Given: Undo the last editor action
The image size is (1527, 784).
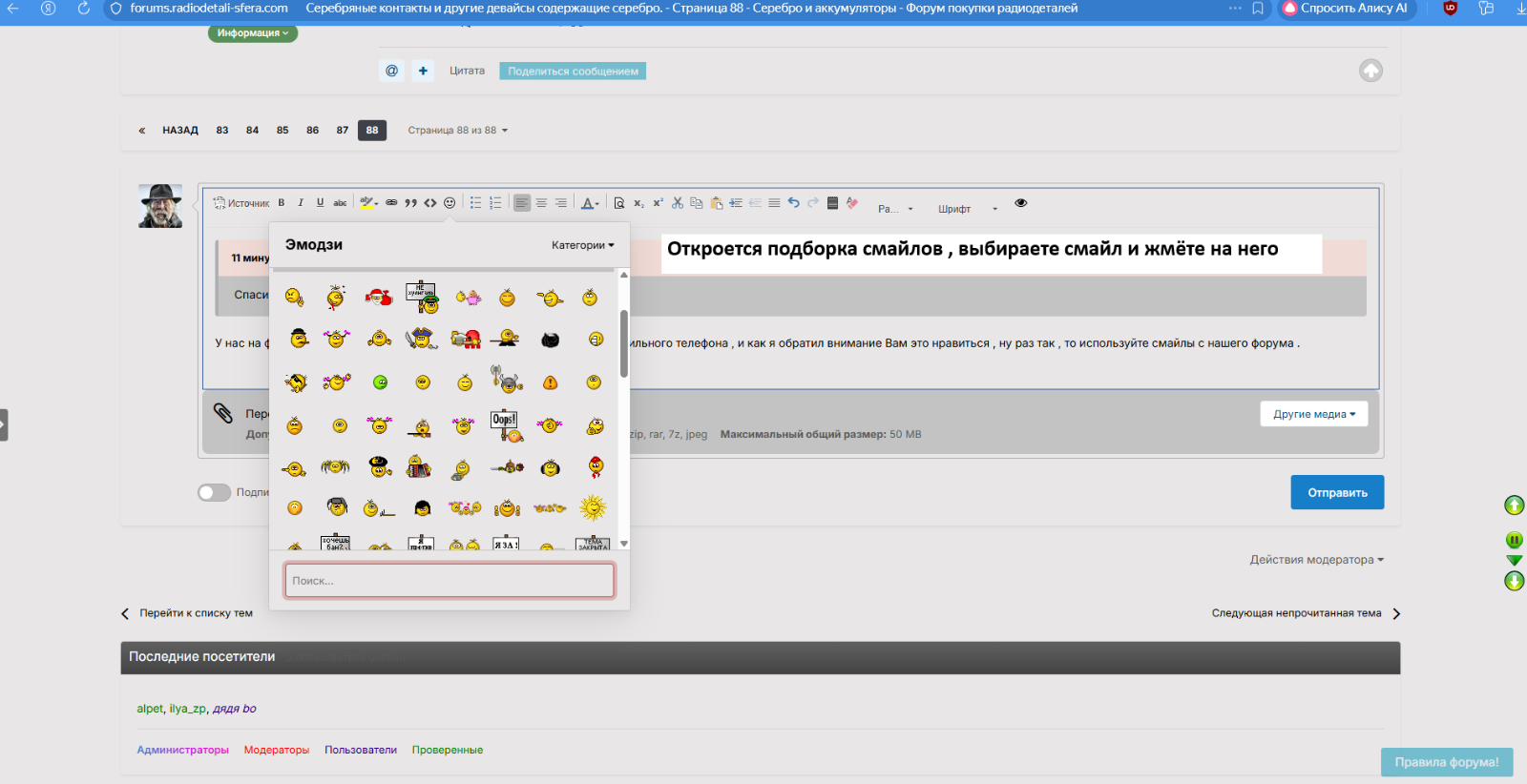Looking at the screenshot, I should [x=793, y=203].
